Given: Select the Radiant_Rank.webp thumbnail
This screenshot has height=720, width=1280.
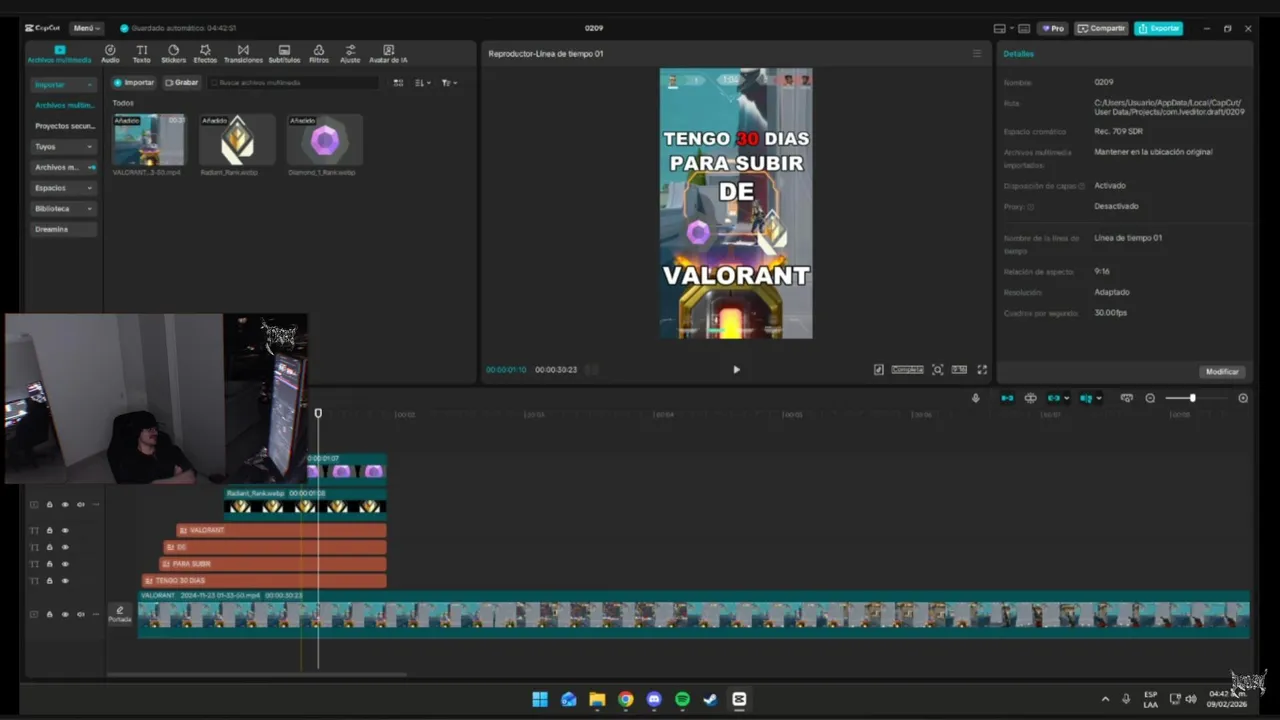Looking at the screenshot, I should point(237,140).
